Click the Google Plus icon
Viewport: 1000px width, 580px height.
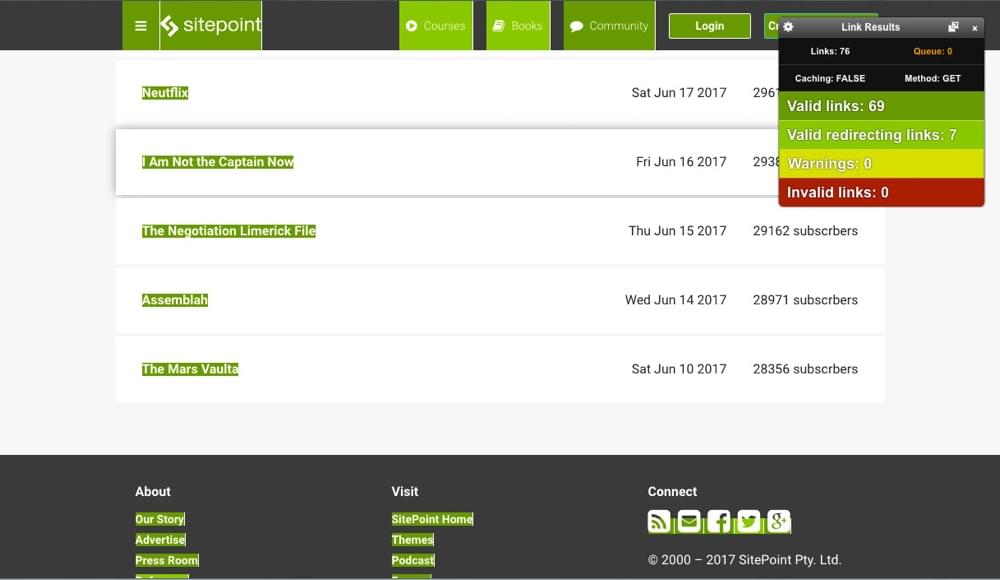779,521
